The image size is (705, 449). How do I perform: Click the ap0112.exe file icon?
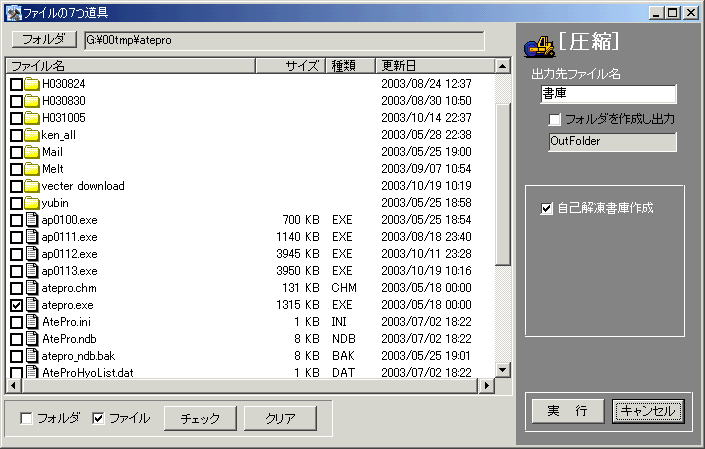click(x=32, y=254)
